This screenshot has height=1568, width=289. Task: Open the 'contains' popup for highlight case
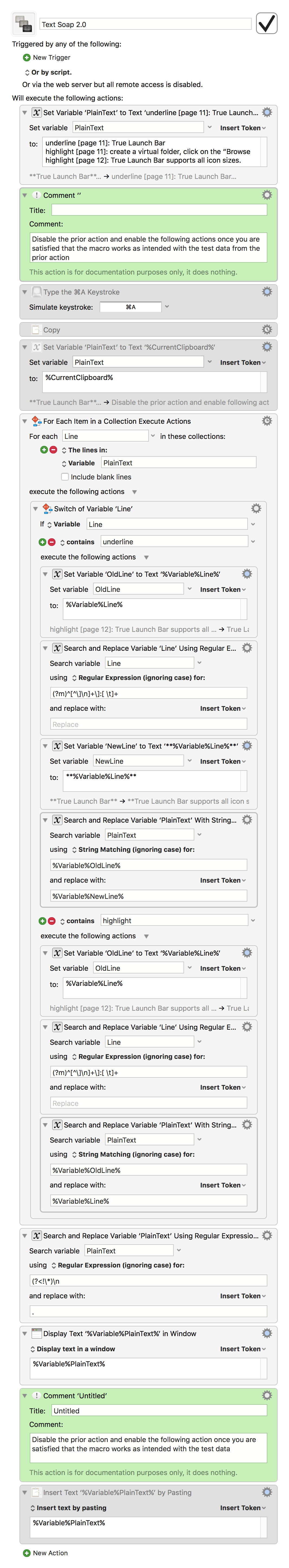[77, 921]
